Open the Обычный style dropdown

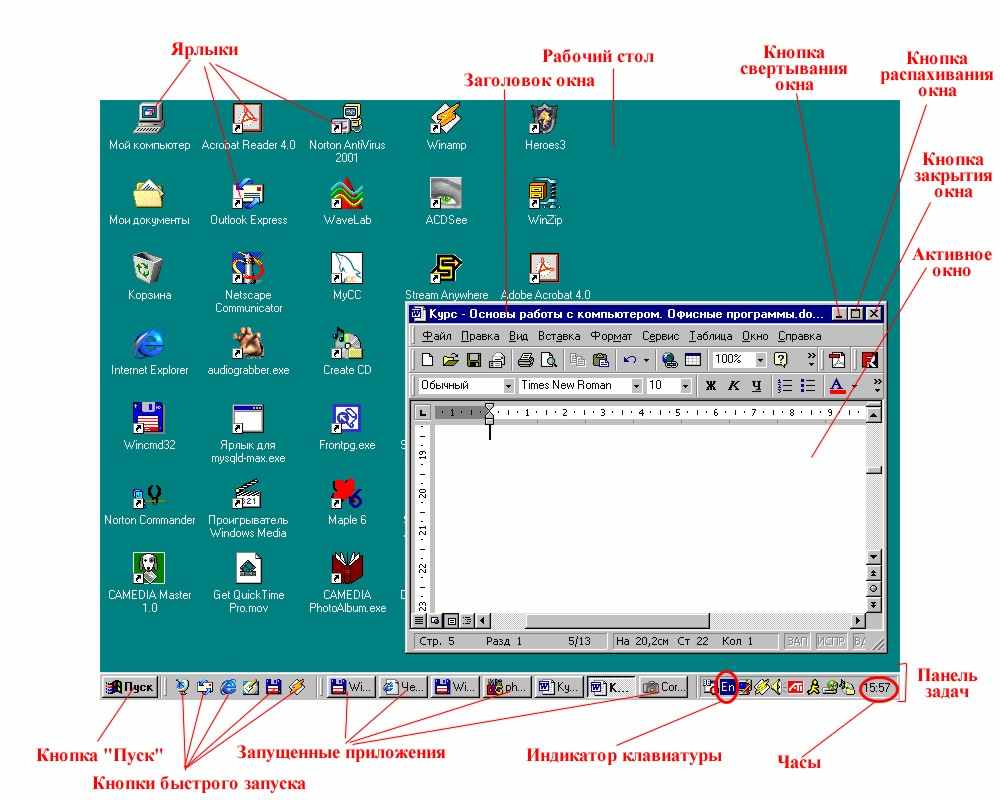click(x=508, y=385)
